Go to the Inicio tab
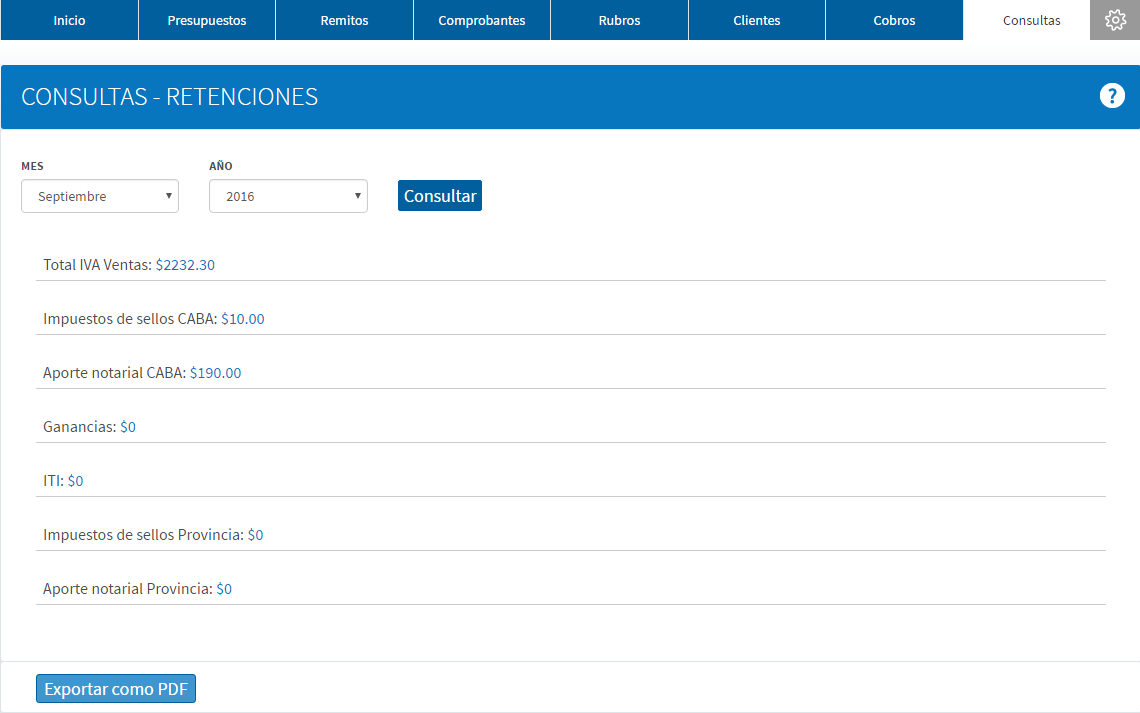Image resolution: width=1140 pixels, height=713 pixels. 69,20
